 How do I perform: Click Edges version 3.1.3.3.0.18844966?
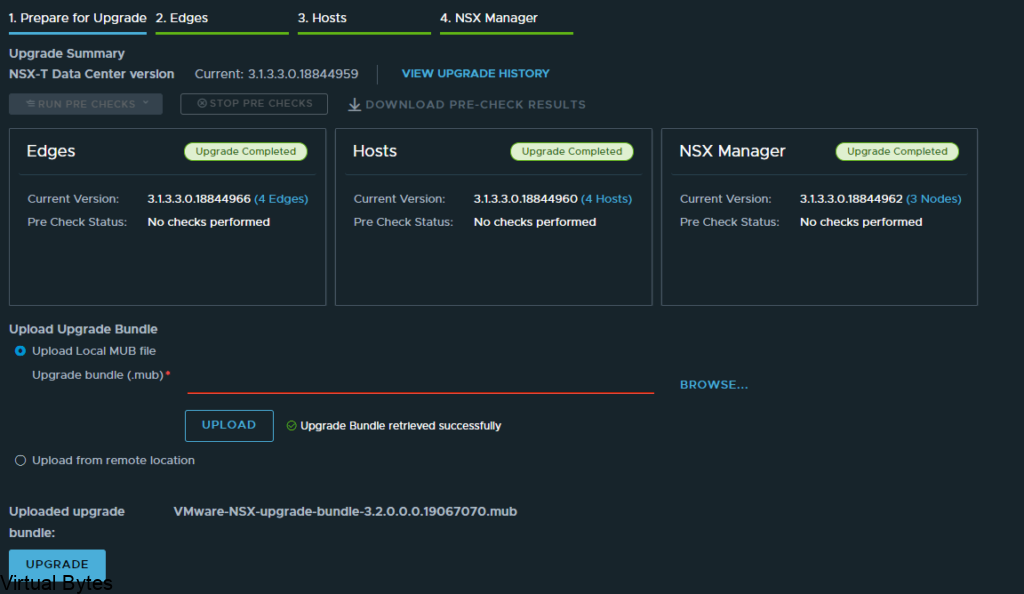[199, 199]
